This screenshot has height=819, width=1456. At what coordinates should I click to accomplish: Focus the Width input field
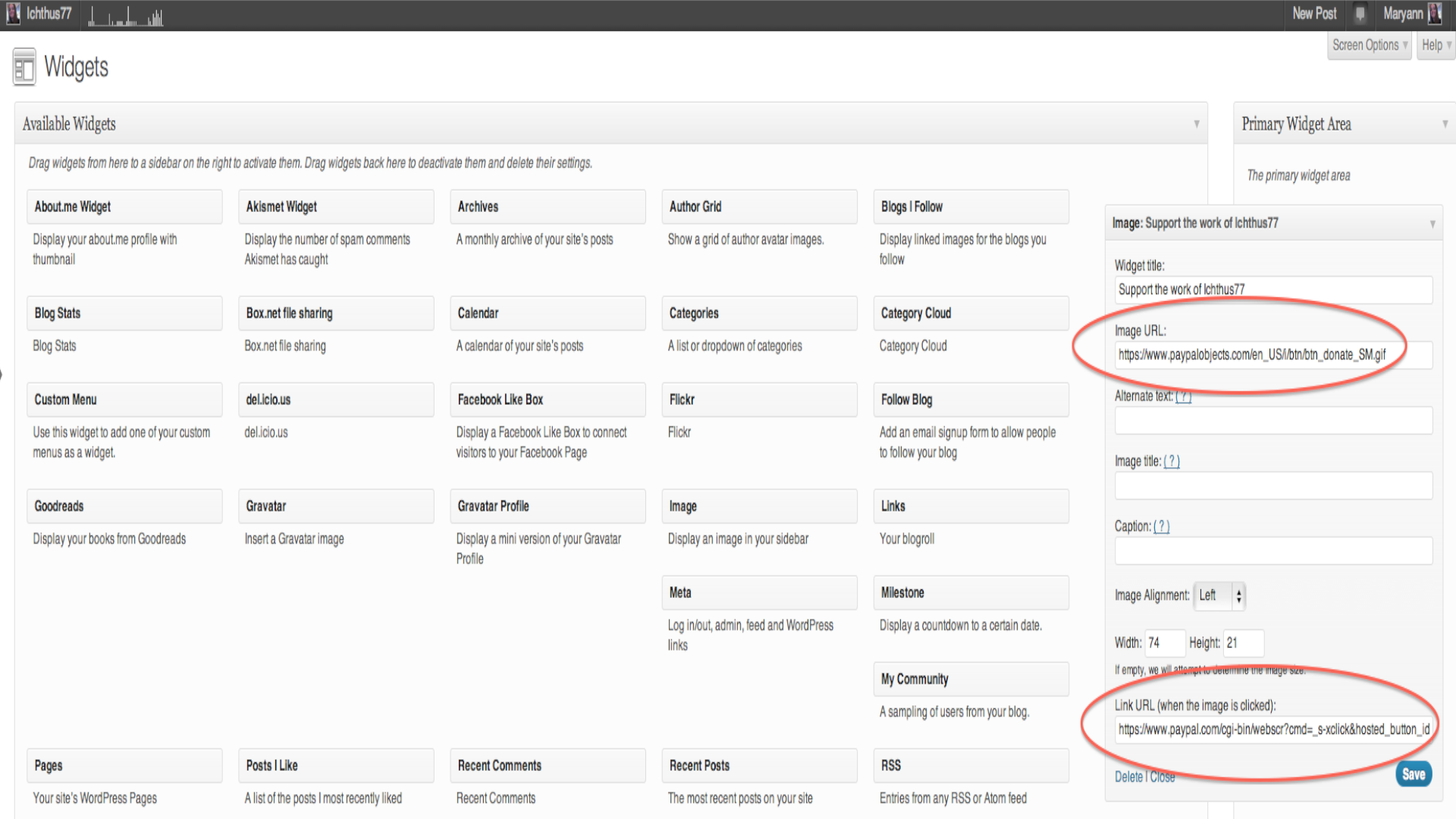point(1165,643)
